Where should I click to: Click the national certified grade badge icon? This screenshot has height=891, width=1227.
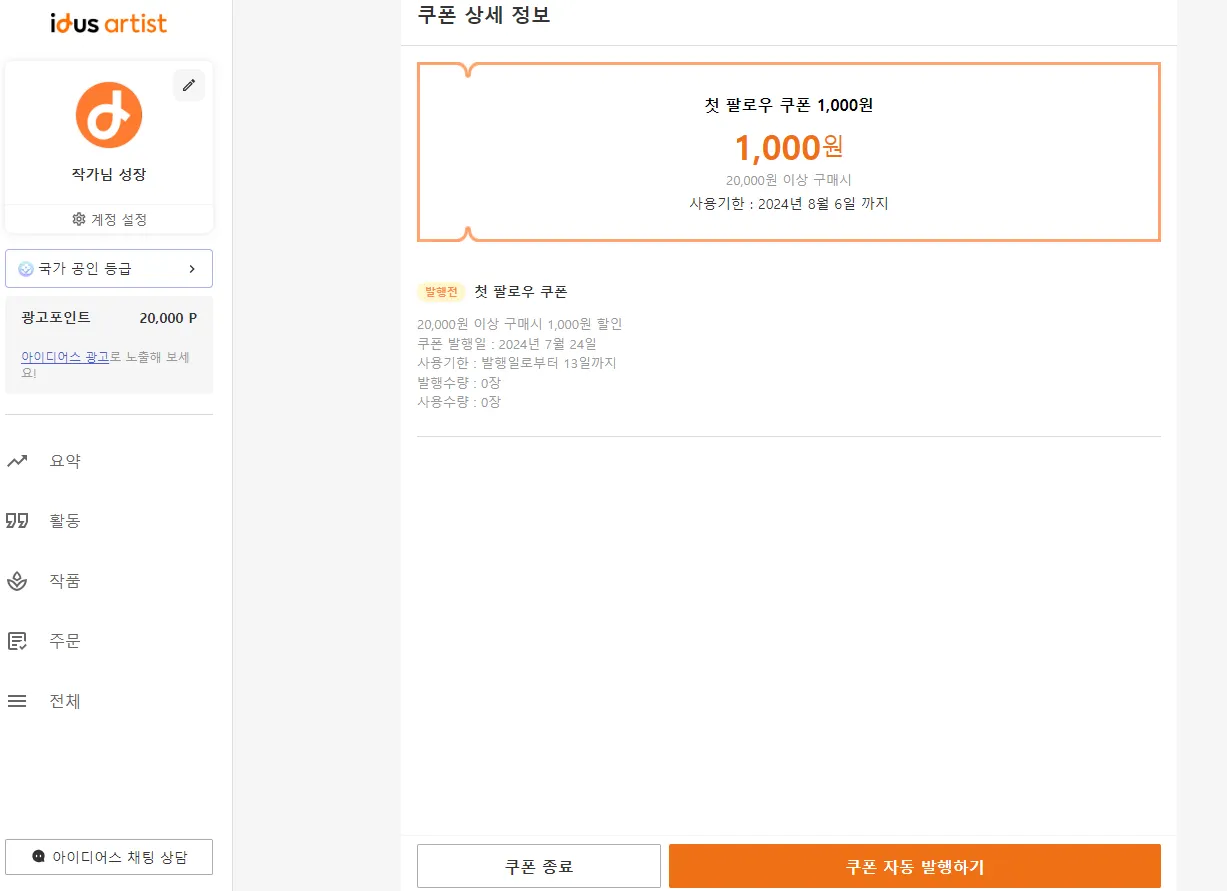tap(26, 269)
